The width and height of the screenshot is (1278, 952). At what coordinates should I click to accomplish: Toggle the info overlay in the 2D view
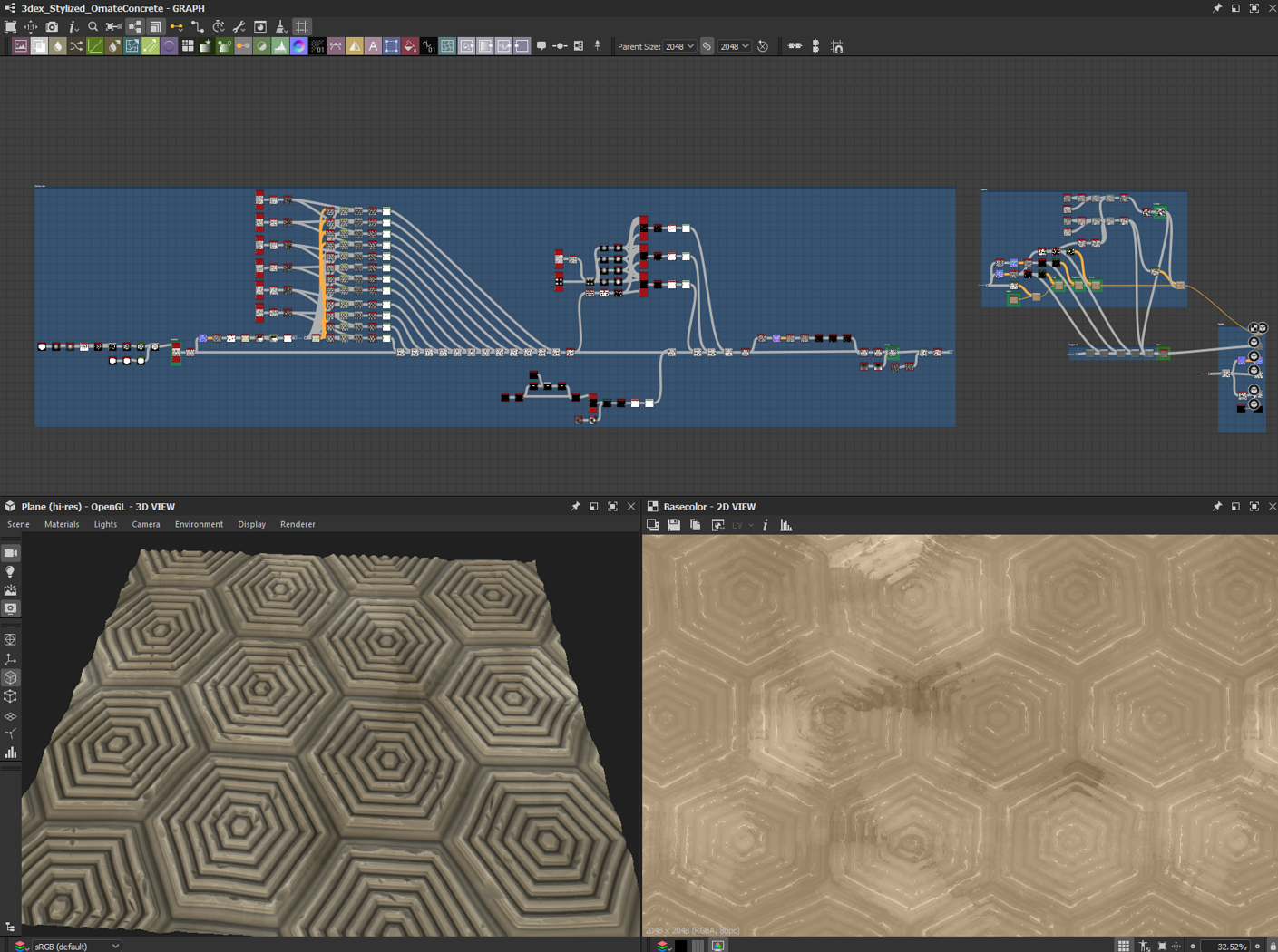pyautogui.click(x=766, y=525)
